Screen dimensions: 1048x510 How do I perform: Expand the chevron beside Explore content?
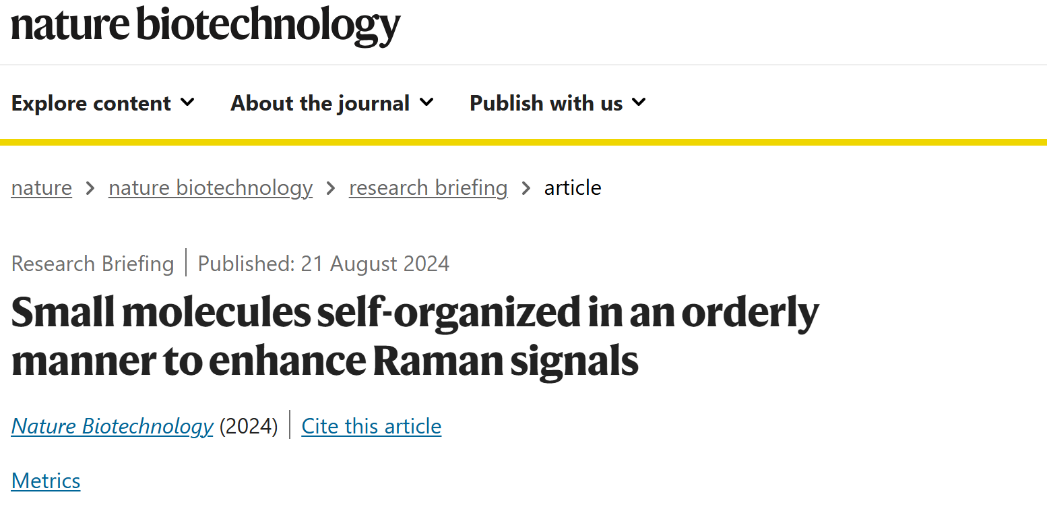(188, 102)
